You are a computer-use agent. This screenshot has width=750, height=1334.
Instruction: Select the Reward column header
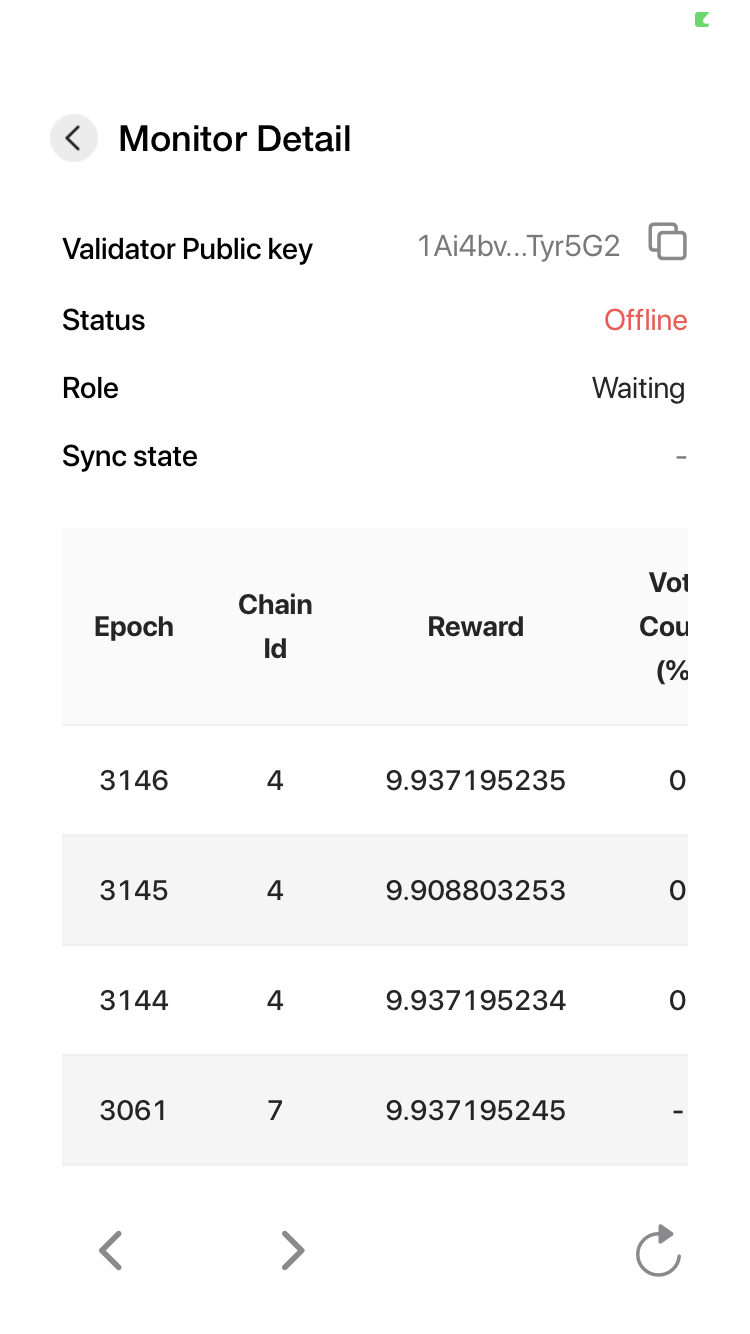coord(475,627)
